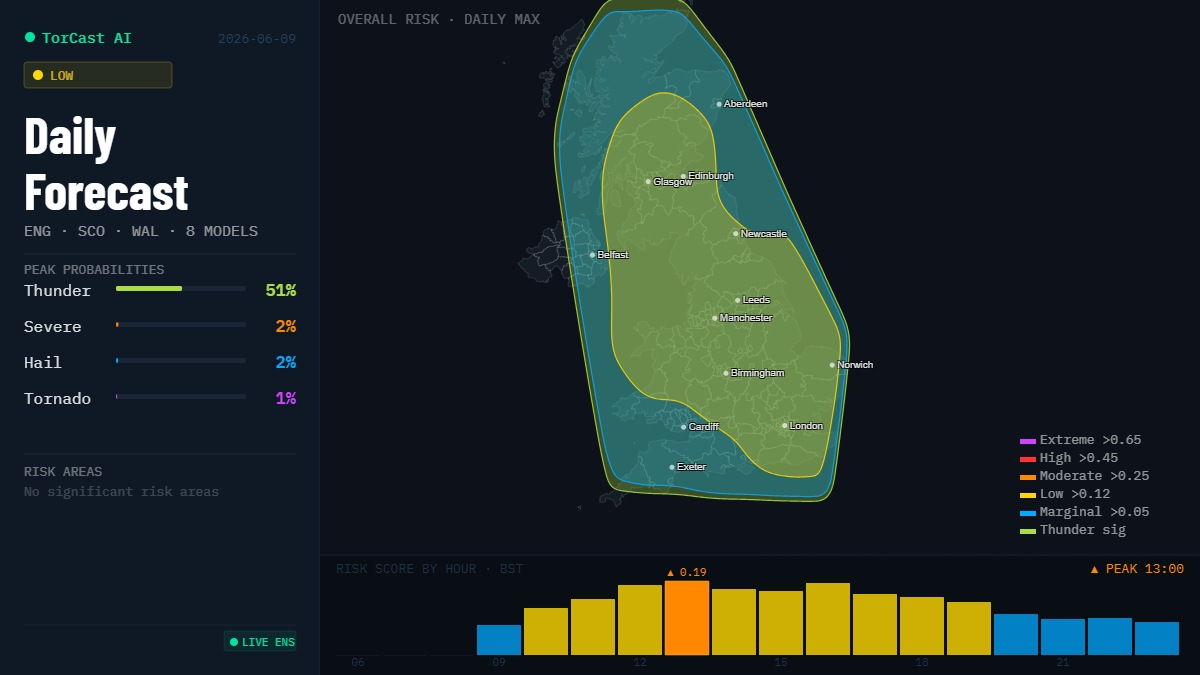Viewport: 1200px width, 675px height.
Task: Click the Thunder label
Action: [58, 291]
